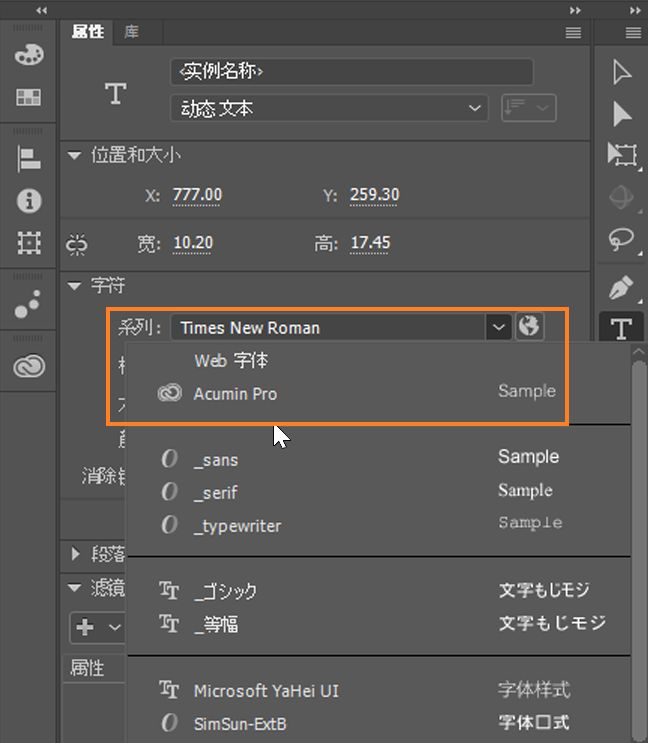The image size is (648, 743).
Task: Click the 实例名称 instance name field
Action: 351,72
